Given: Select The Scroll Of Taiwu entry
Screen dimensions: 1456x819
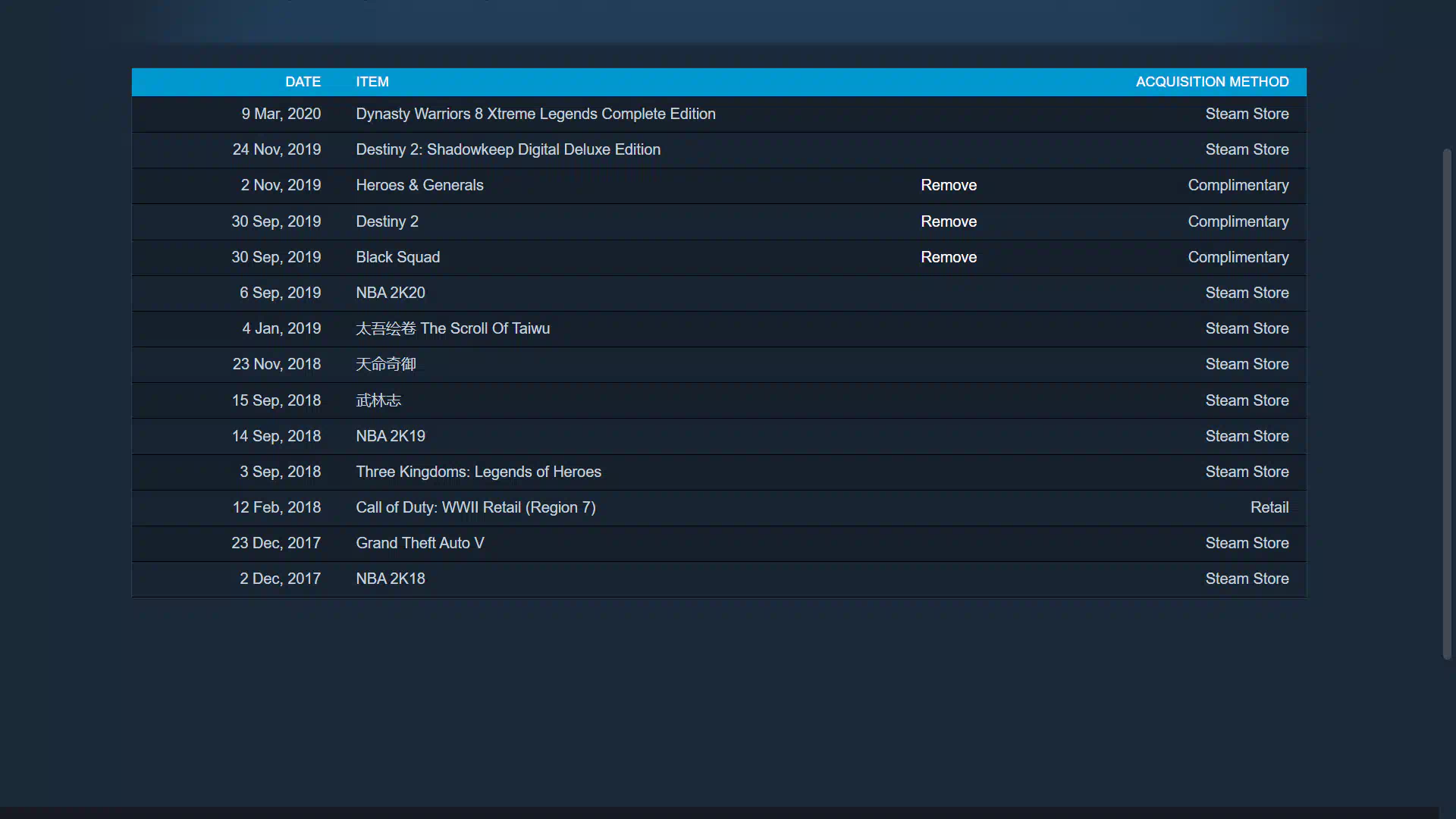Looking at the screenshot, I should (453, 328).
